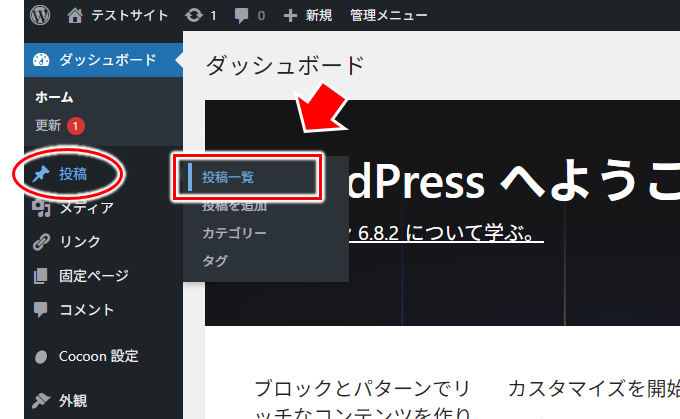Click the カスタマイズを開始 heading text

point(594,389)
